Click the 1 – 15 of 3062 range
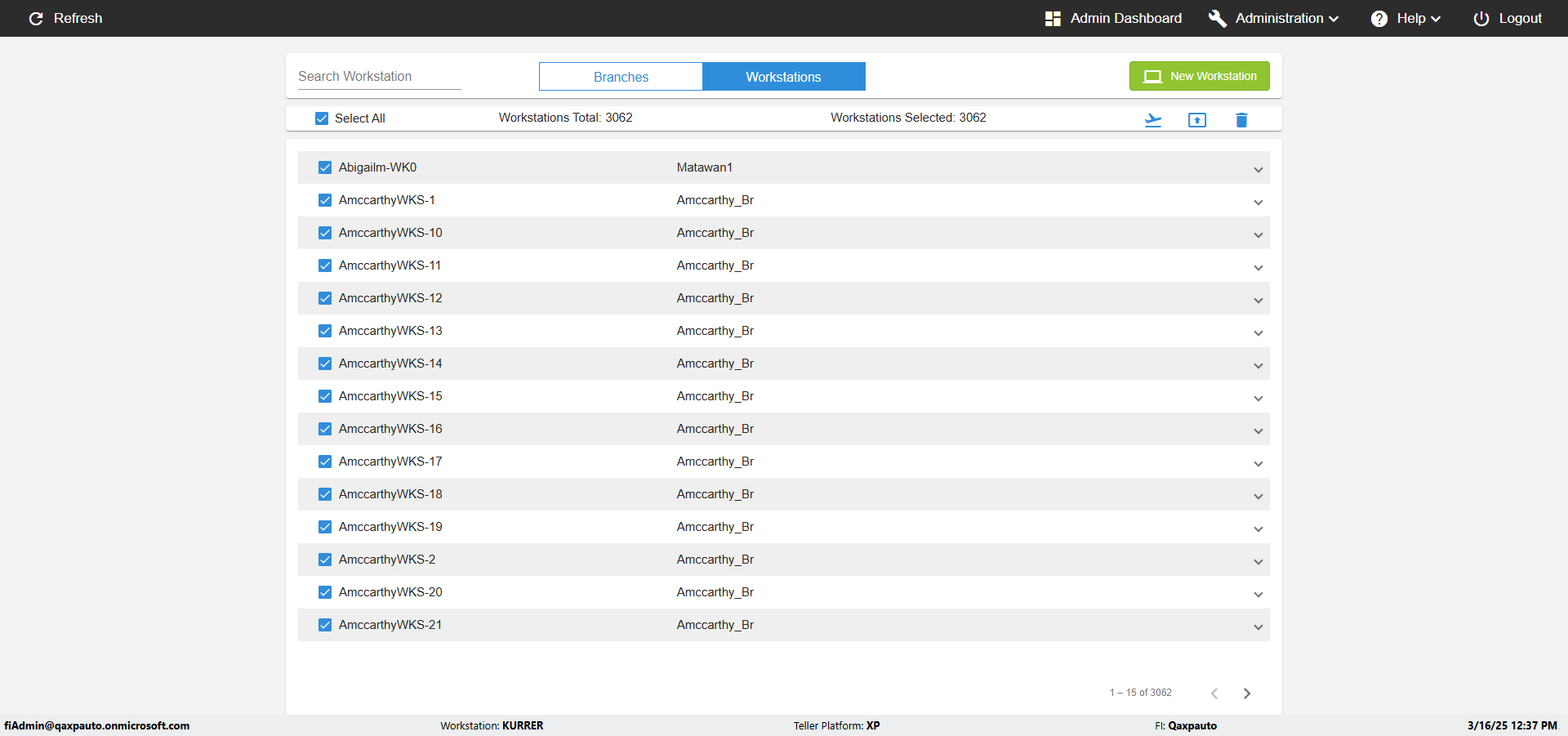The image size is (1568, 736). point(1140,693)
